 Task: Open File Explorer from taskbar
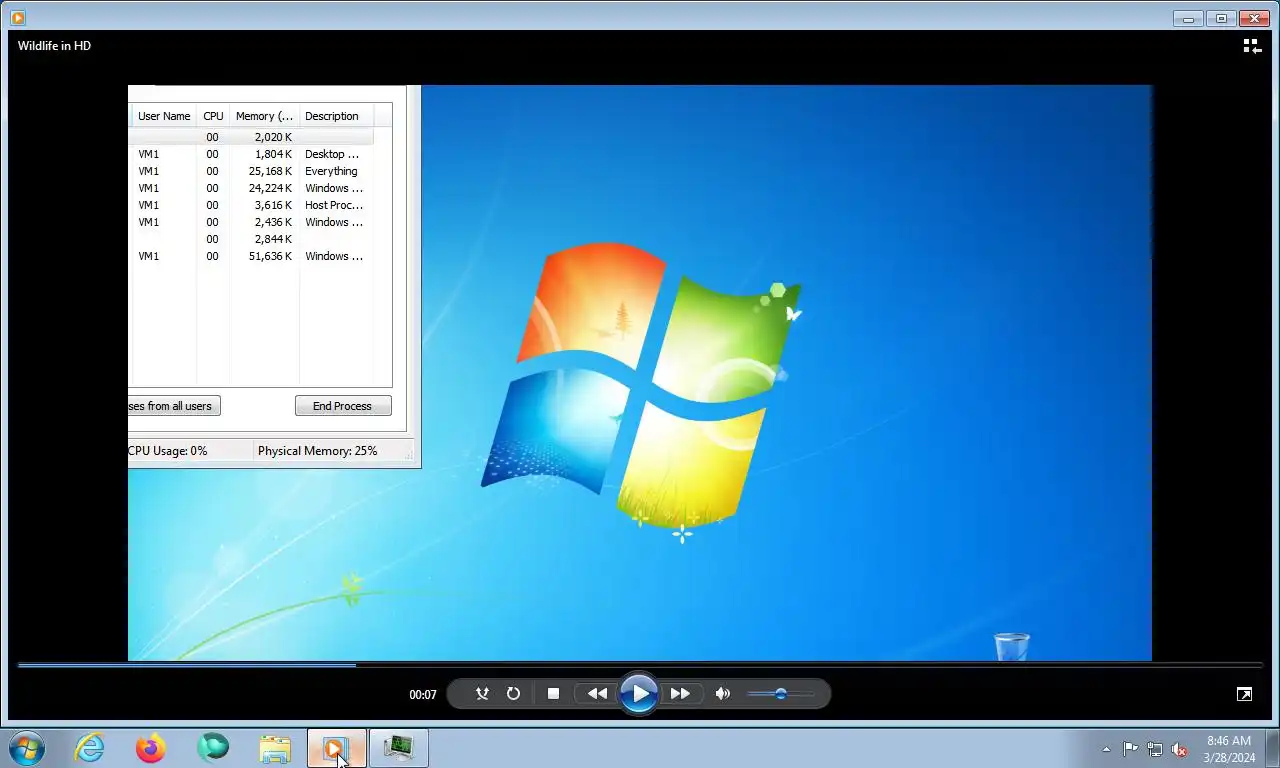point(275,748)
